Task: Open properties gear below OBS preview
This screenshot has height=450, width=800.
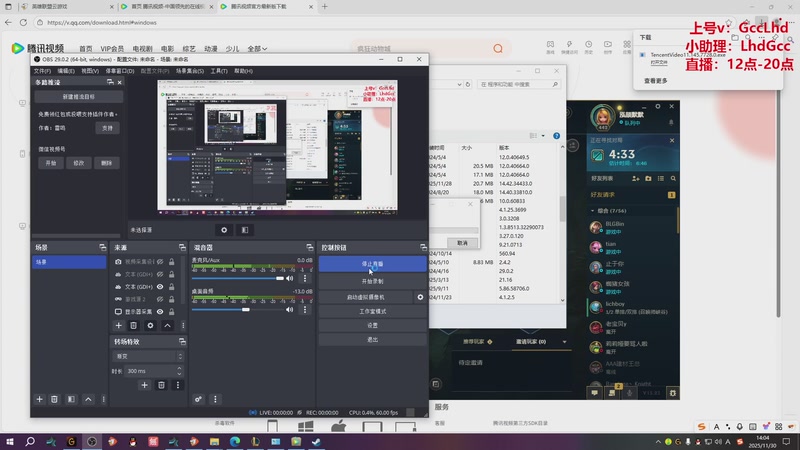Action: (224, 230)
